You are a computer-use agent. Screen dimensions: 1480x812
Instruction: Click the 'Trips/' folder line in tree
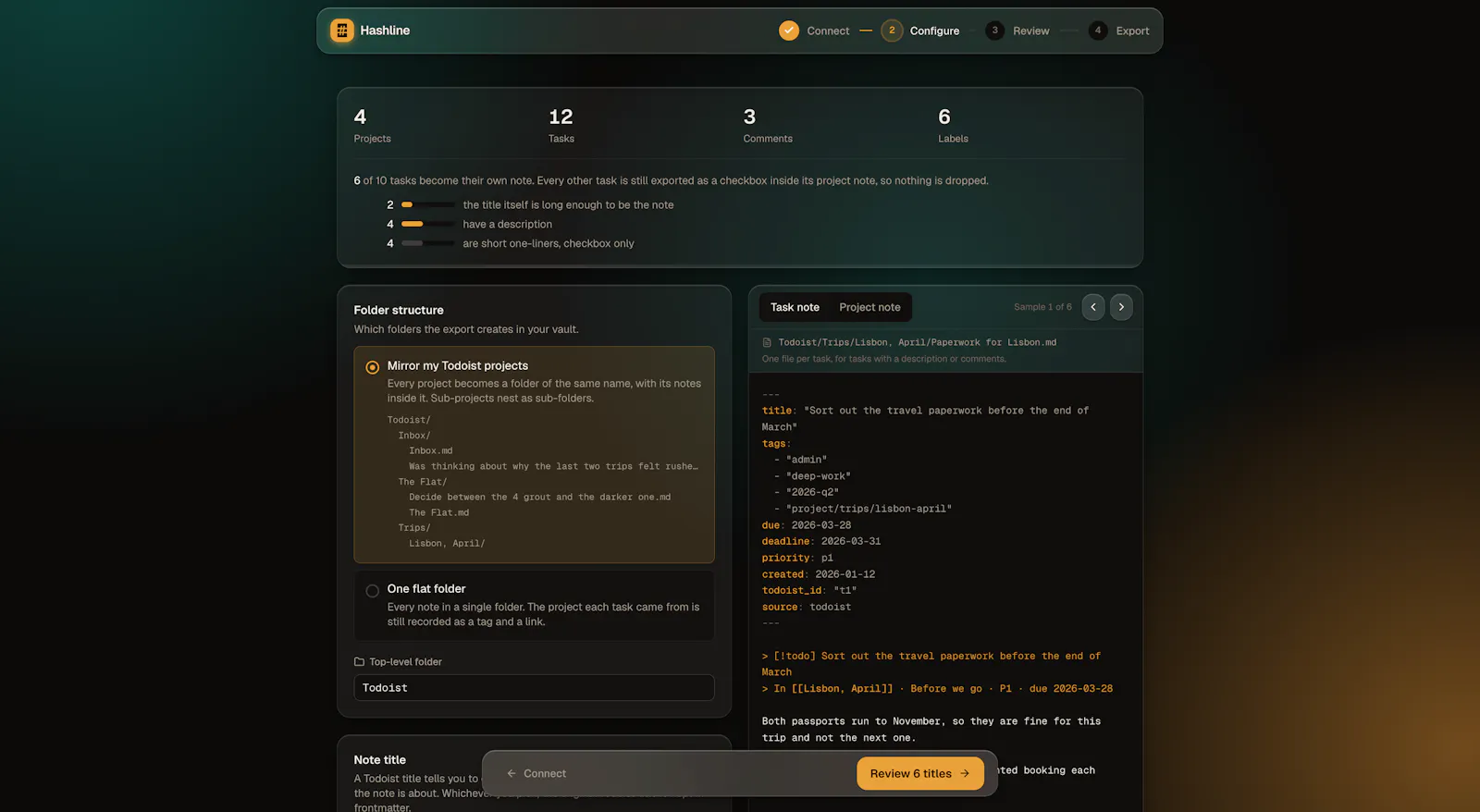(414, 528)
